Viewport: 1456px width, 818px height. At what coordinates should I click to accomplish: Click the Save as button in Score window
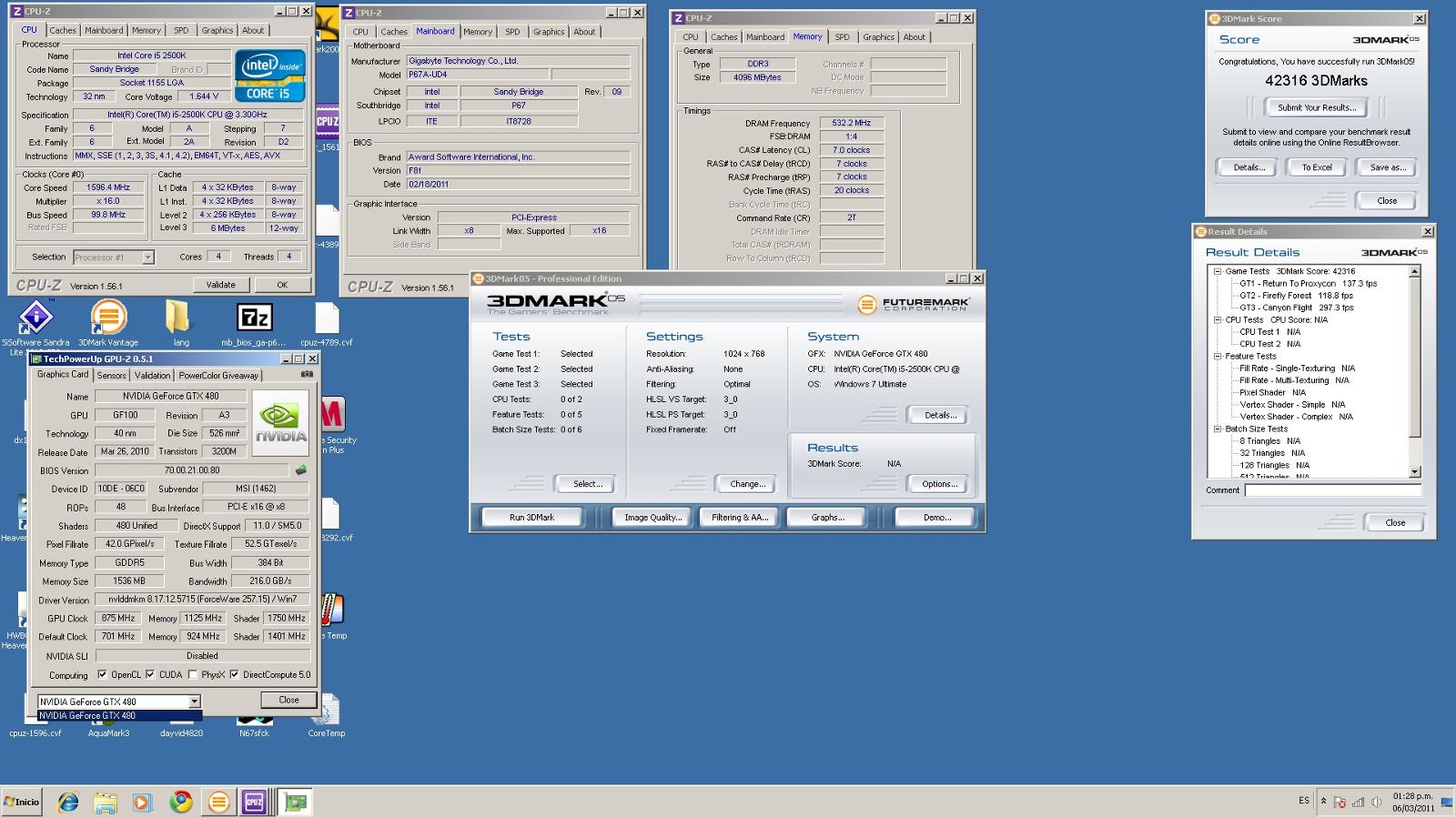click(x=1388, y=167)
